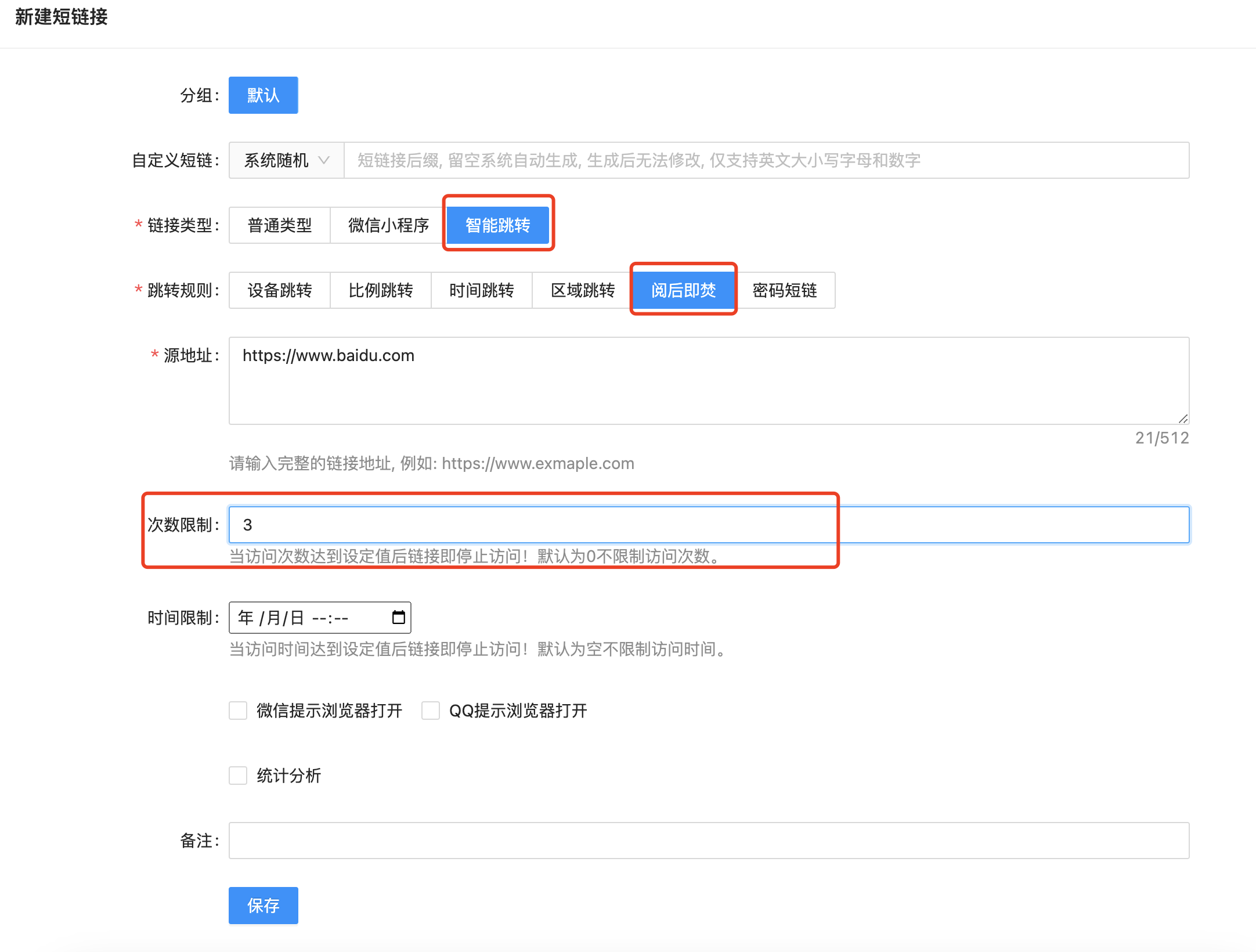Select 微信小程序 link type

click(x=388, y=225)
